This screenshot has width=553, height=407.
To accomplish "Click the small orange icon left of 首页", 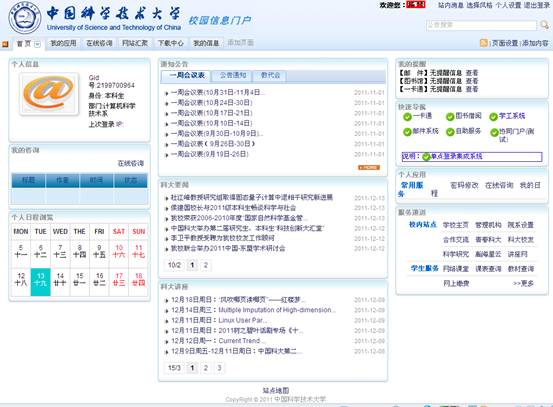I will click(5, 44).
